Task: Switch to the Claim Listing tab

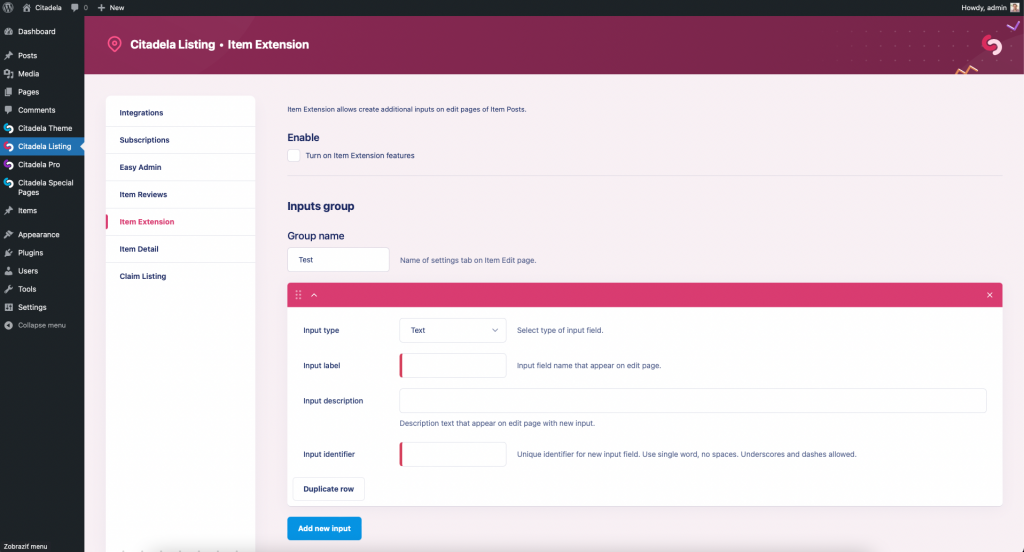Action: pyautogui.click(x=143, y=276)
